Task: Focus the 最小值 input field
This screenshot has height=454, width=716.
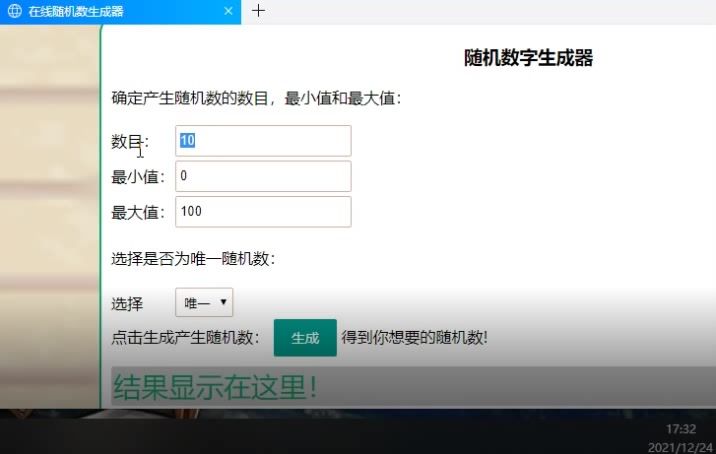Action: (x=263, y=176)
